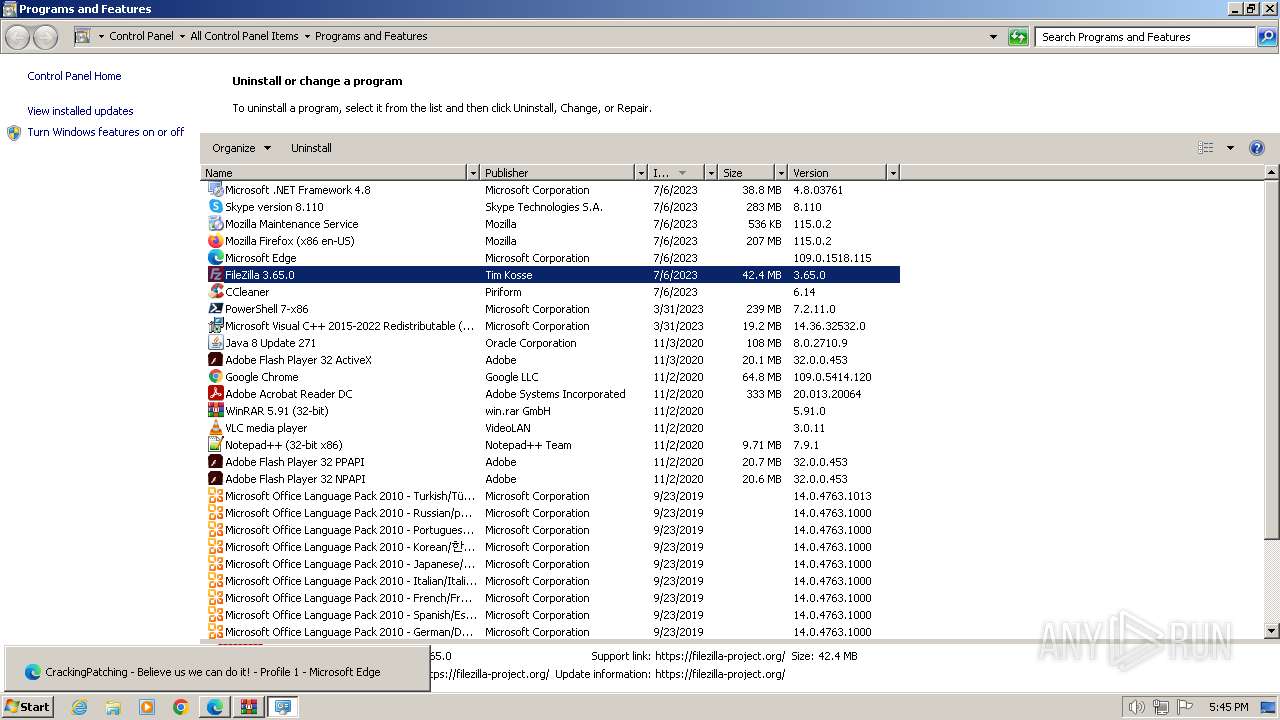Open the Control Panel Home link
The width and height of the screenshot is (1280, 720).
(74, 76)
